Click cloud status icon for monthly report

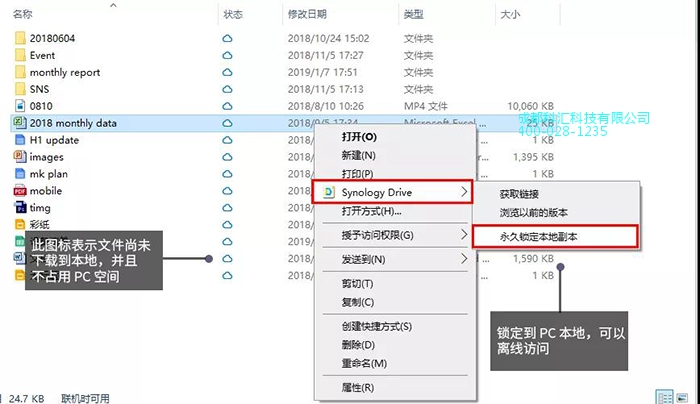click(227, 72)
